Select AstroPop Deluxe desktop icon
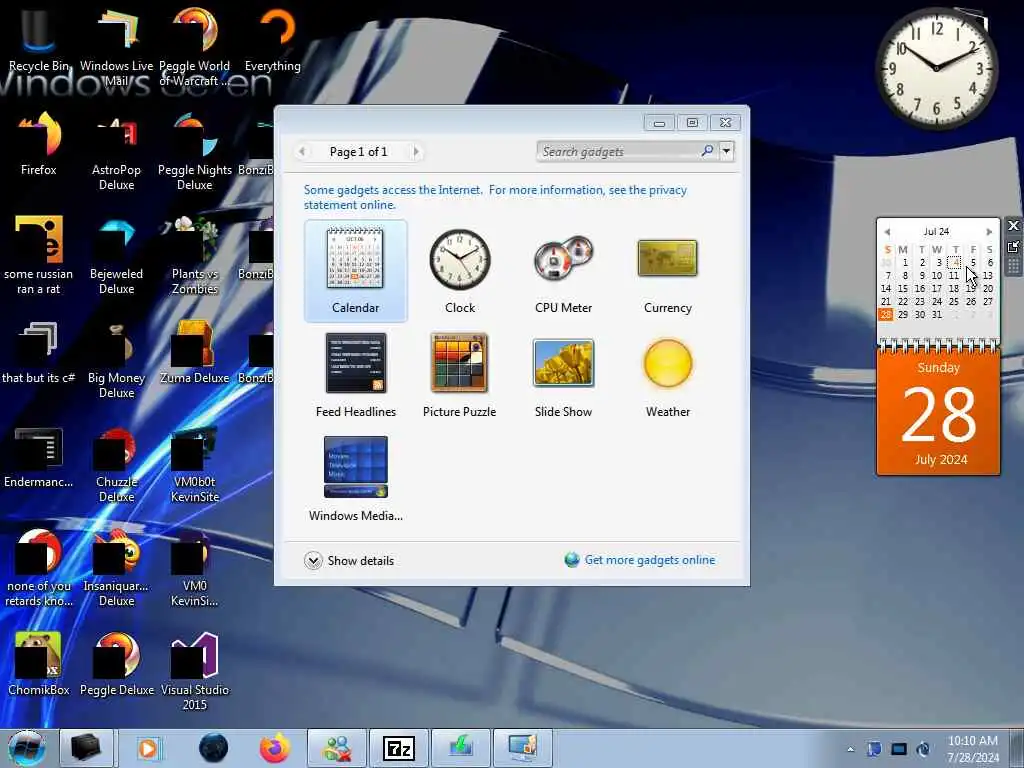The height and width of the screenshot is (768, 1024). tap(116, 152)
